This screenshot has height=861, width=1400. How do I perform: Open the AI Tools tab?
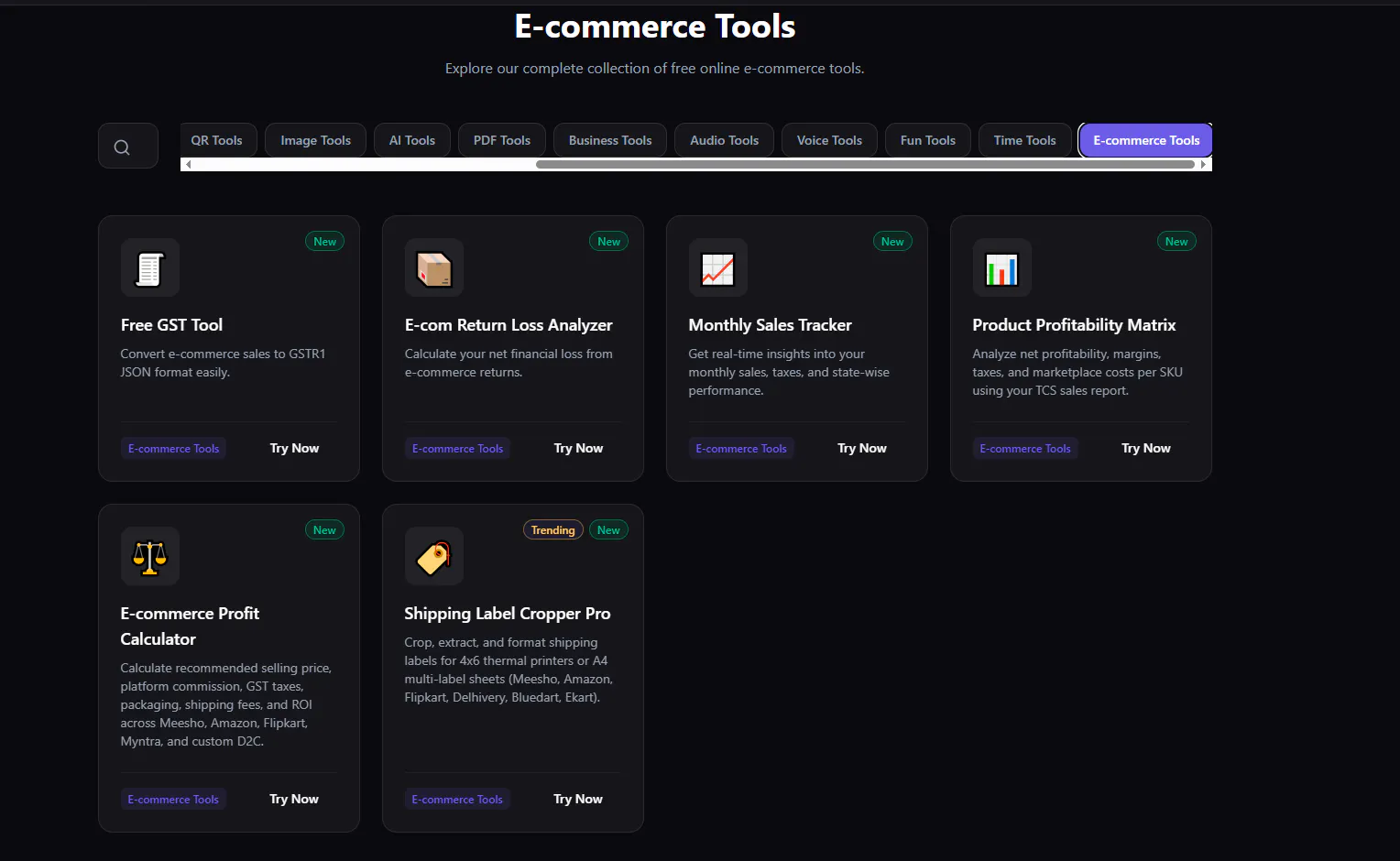pos(412,140)
